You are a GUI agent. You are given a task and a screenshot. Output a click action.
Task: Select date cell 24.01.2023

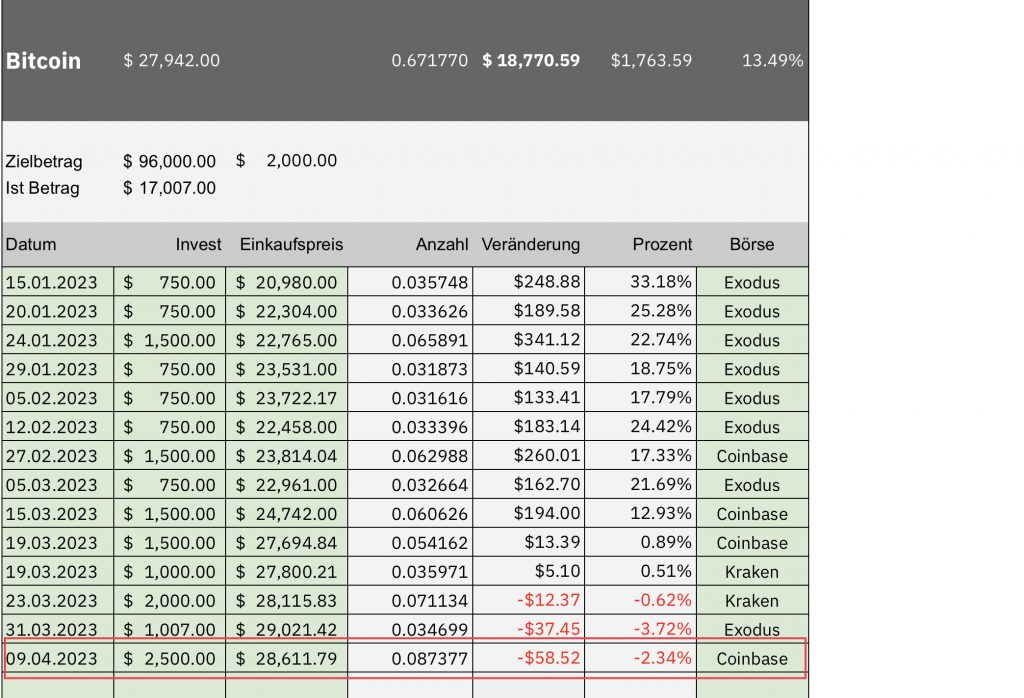57,340
